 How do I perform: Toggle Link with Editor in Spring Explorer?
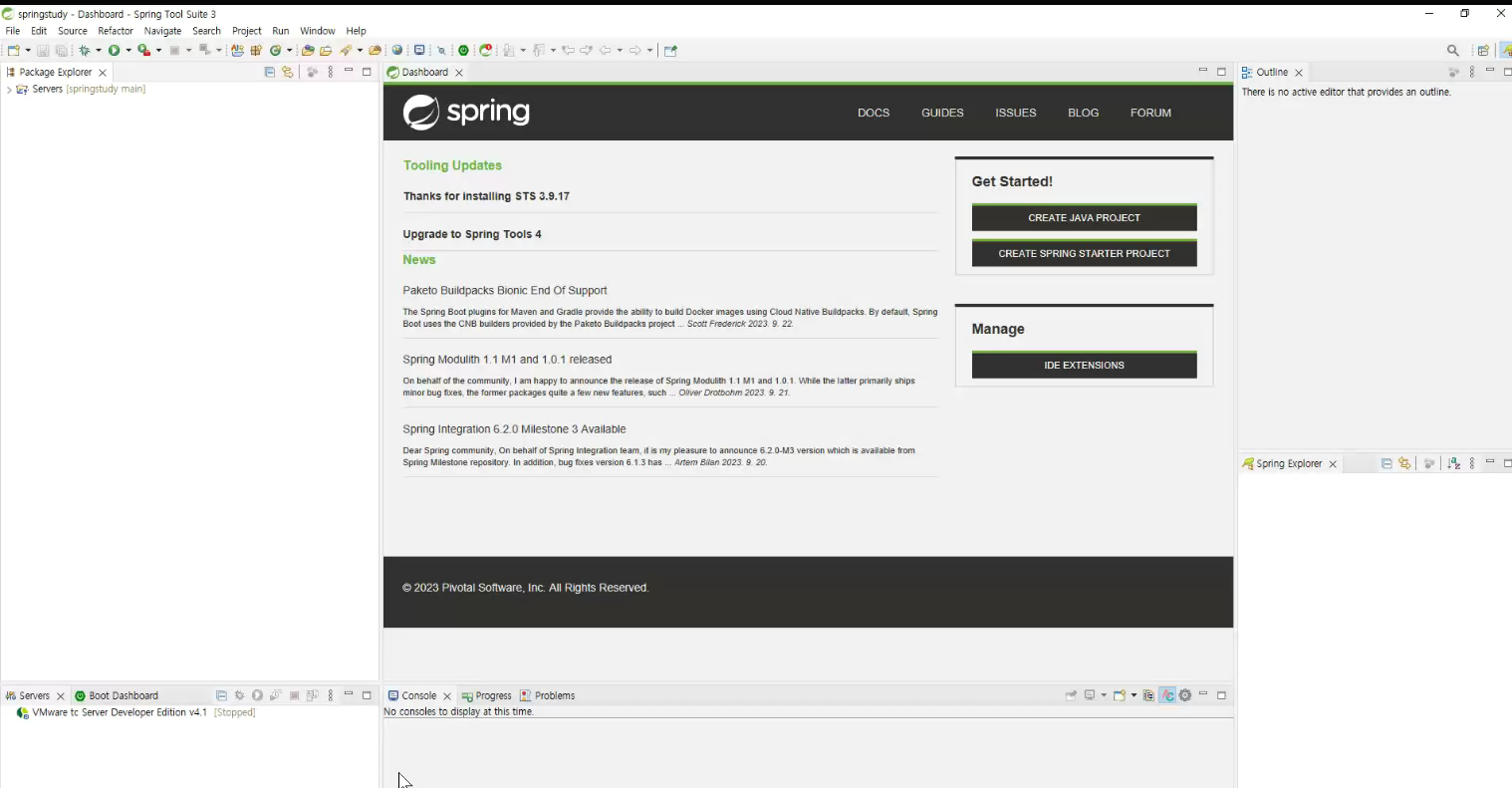pyautogui.click(x=1404, y=463)
